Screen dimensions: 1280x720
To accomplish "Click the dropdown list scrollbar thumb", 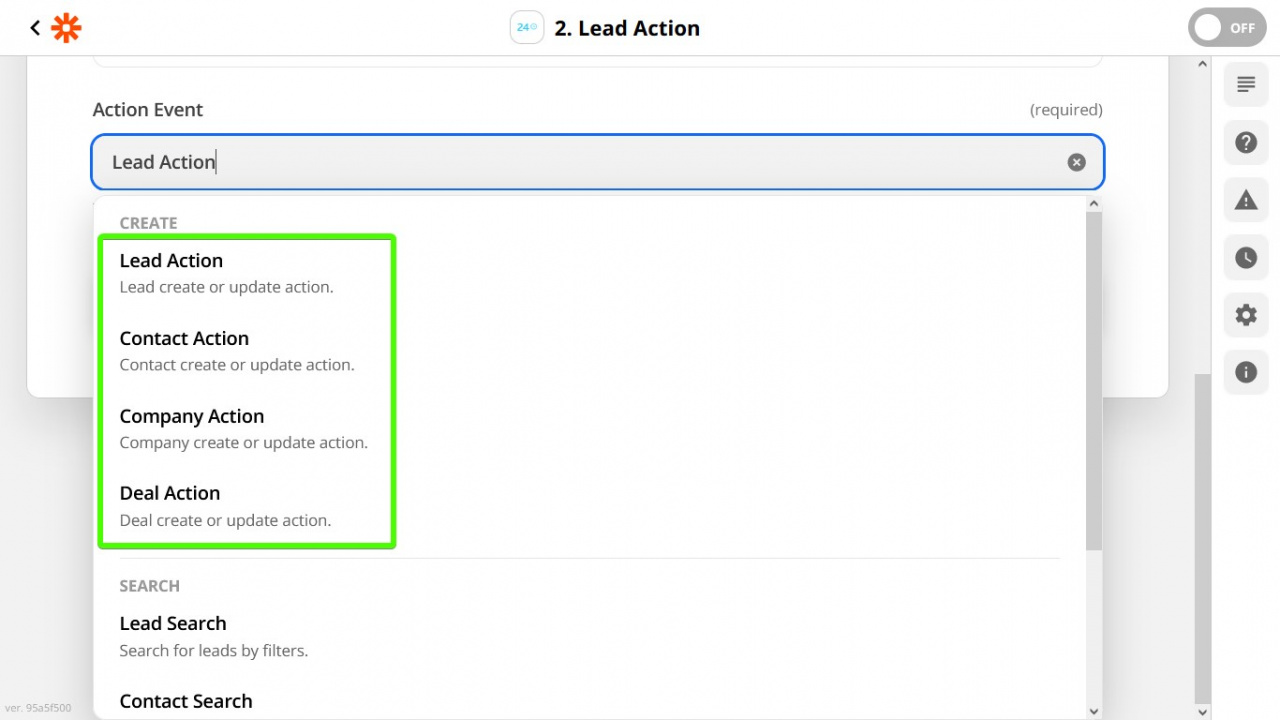I will coord(1093,380).
